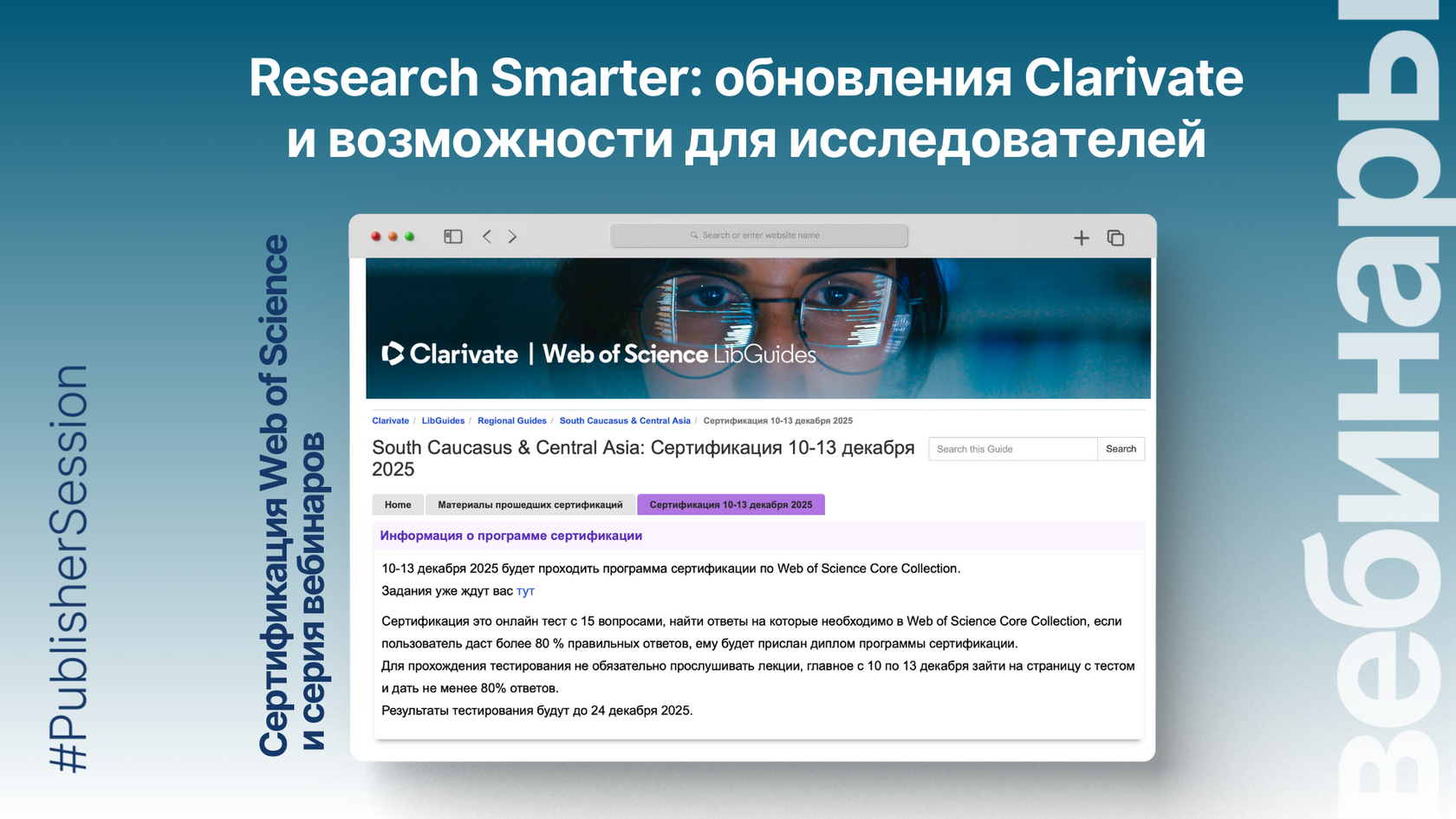Screen dimensions: 1456x819
Task: Click the slide title "Research Smarter"
Action: [x=476, y=78]
